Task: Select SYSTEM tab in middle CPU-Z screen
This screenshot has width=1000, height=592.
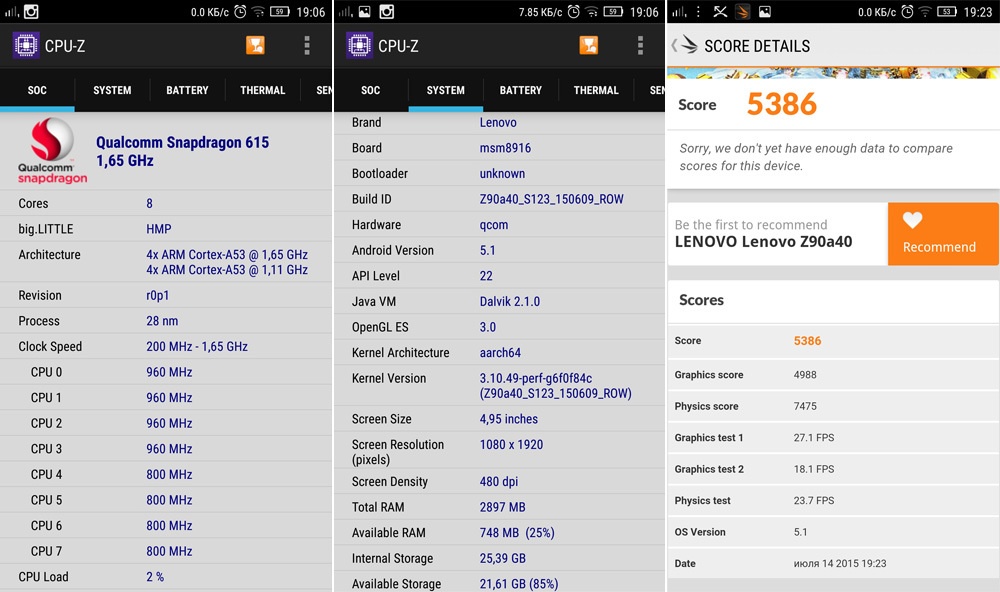Action: click(x=446, y=90)
